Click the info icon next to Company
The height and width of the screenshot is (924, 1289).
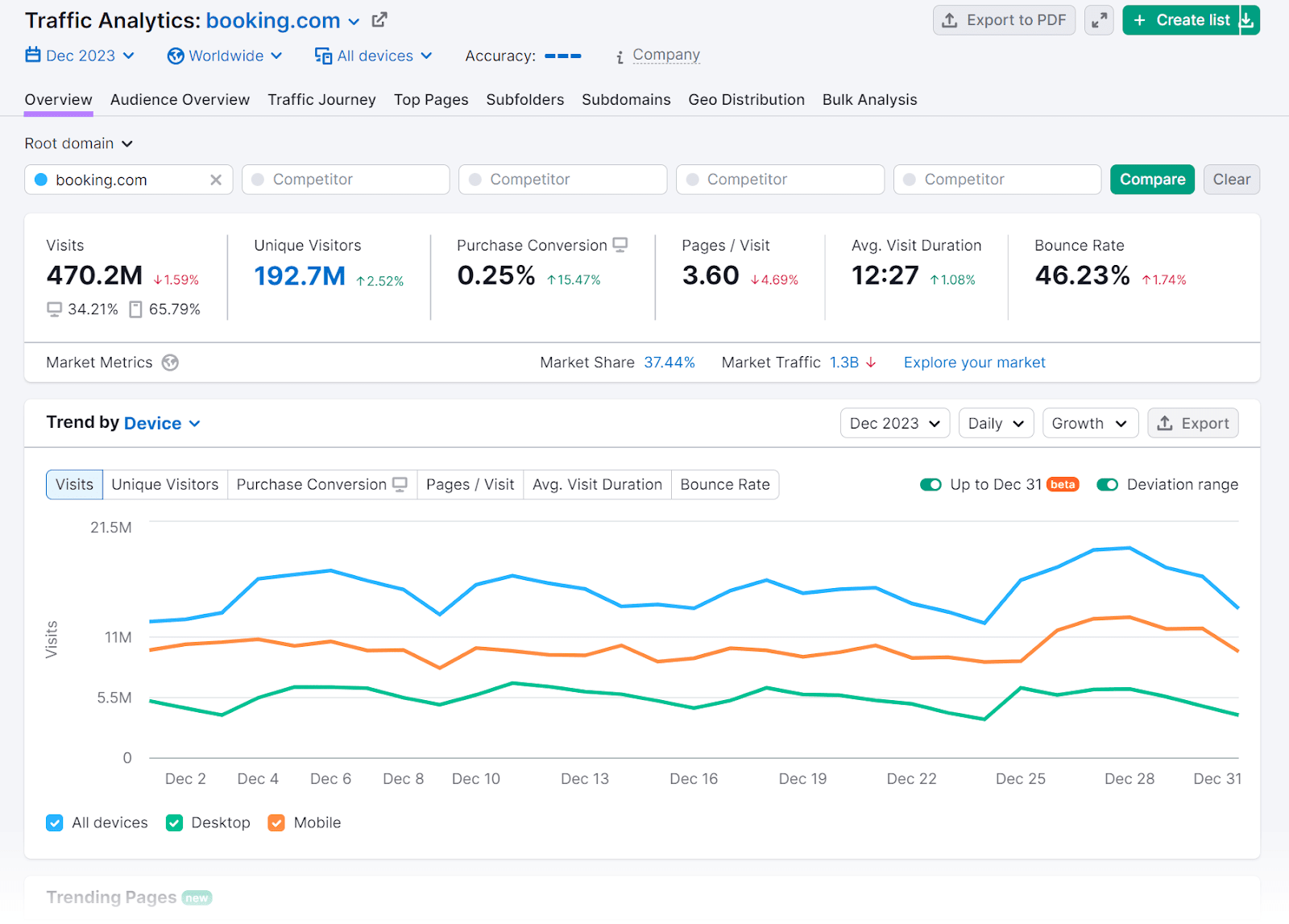[619, 56]
